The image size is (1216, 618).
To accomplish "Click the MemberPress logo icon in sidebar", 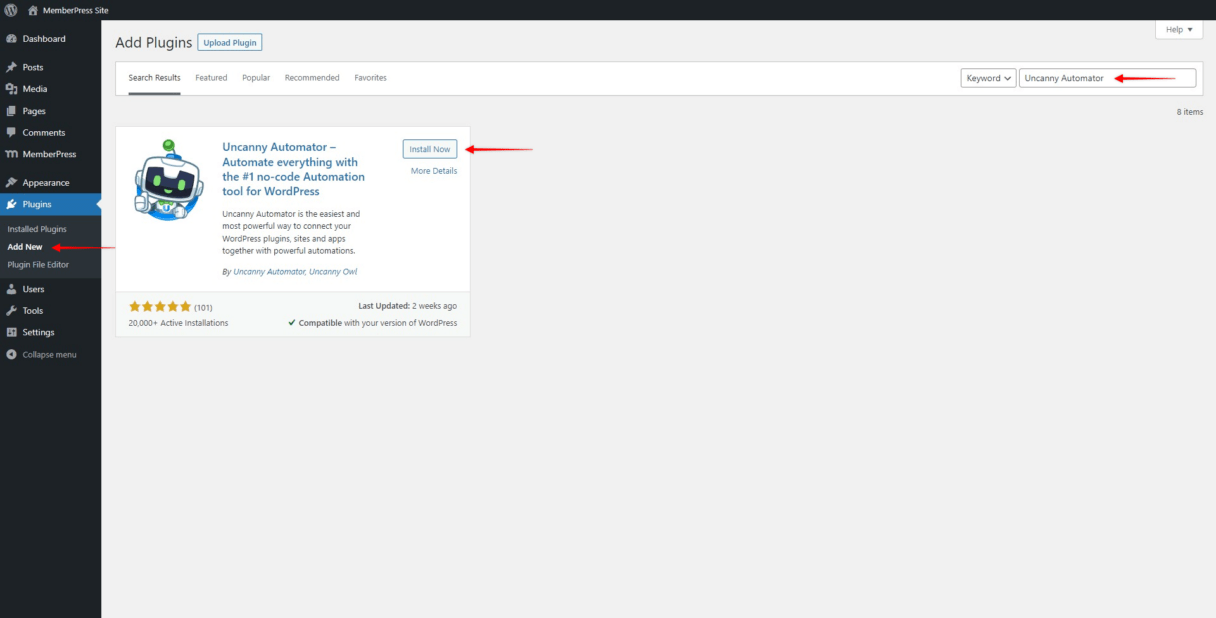I will click(11, 154).
